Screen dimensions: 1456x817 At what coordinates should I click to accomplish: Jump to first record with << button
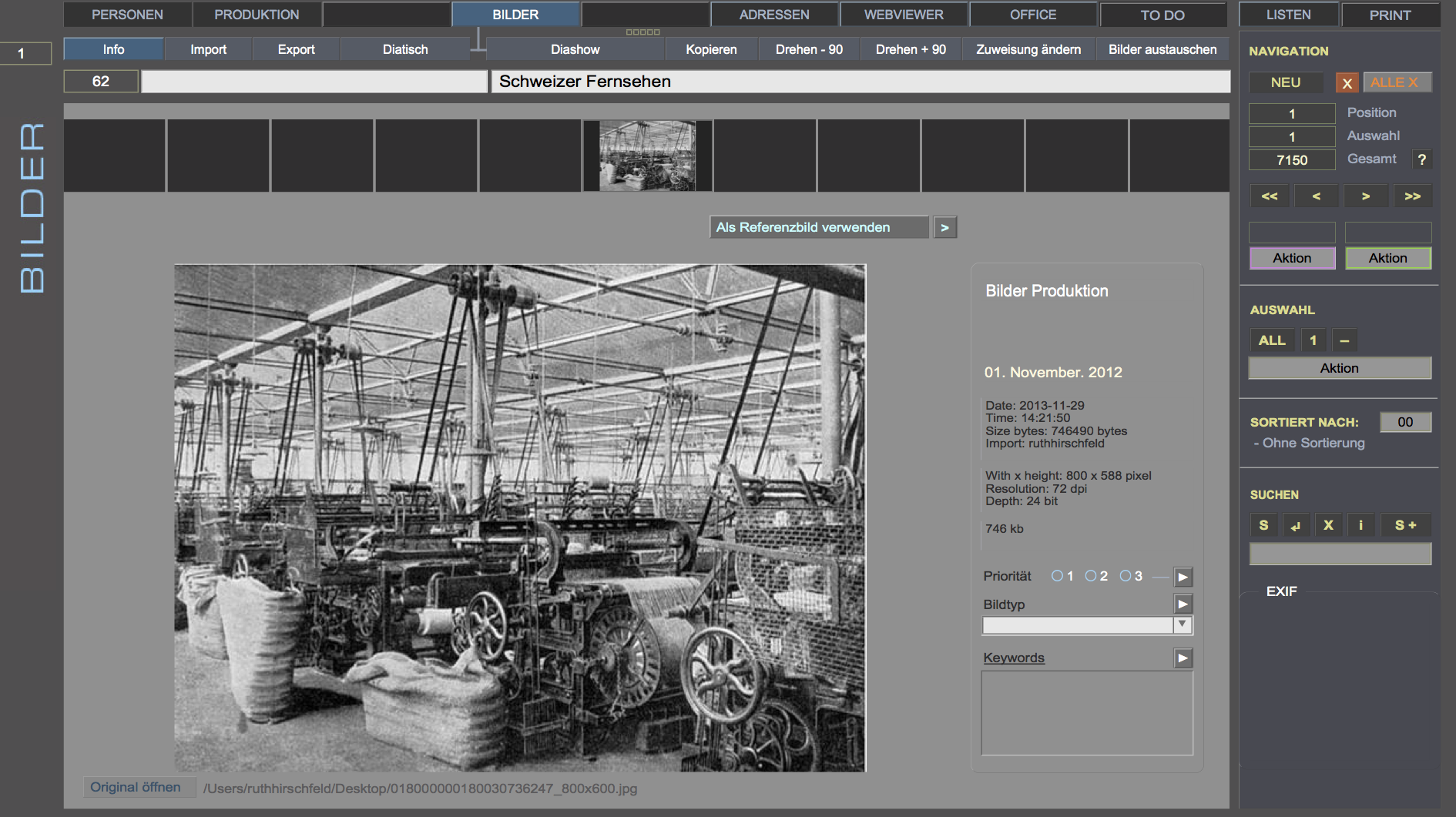1270,196
